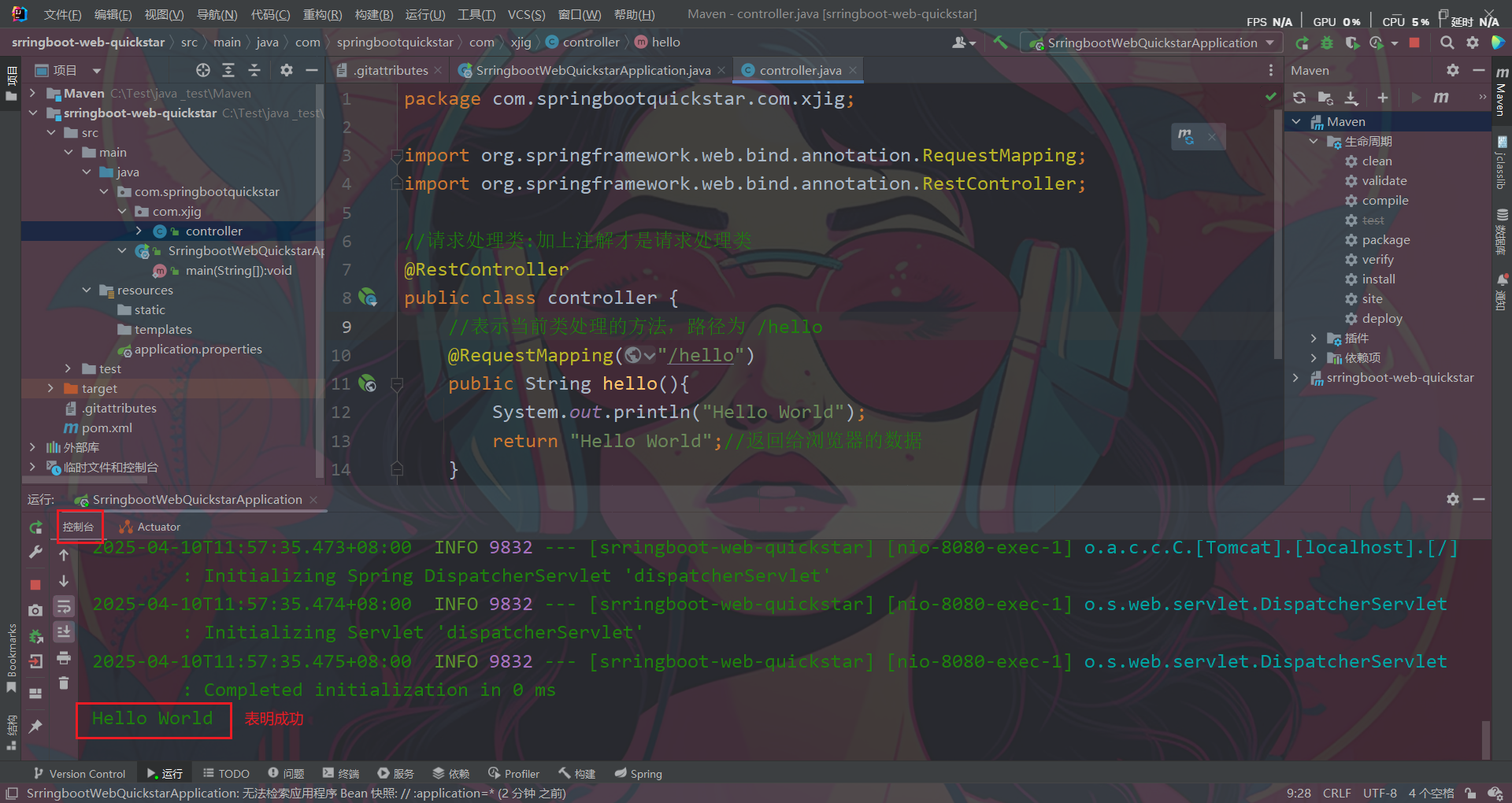The width and height of the screenshot is (1512, 803).
Task: Run with coverage shield icon
Action: pyautogui.click(x=1352, y=43)
